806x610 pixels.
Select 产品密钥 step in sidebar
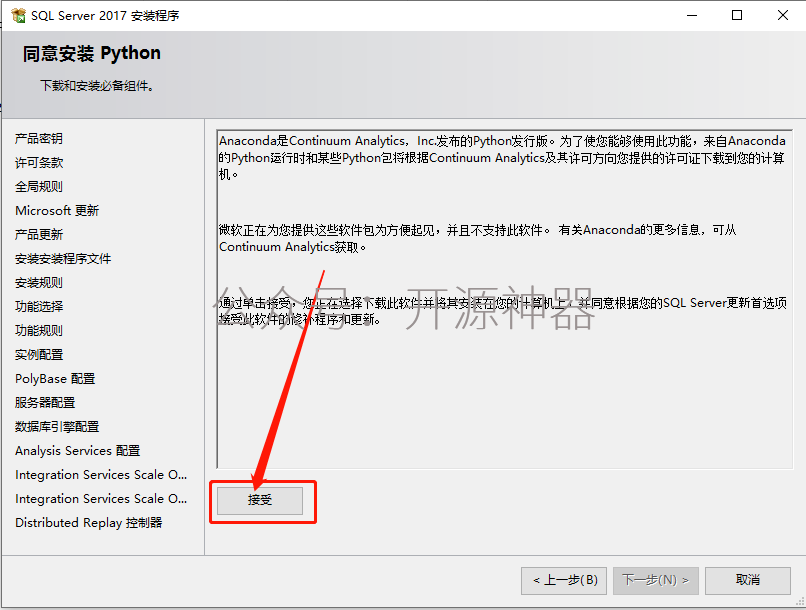pyautogui.click(x=39, y=139)
